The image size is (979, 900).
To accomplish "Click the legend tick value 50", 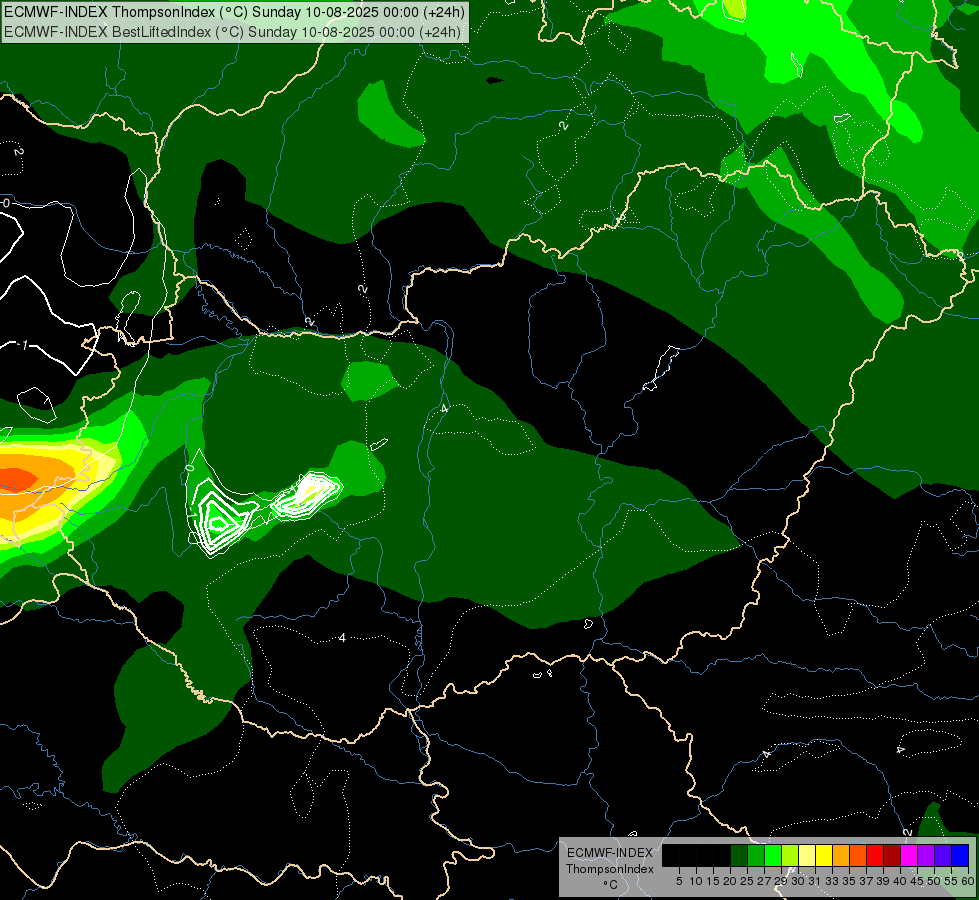I will pyautogui.click(x=933, y=881).
